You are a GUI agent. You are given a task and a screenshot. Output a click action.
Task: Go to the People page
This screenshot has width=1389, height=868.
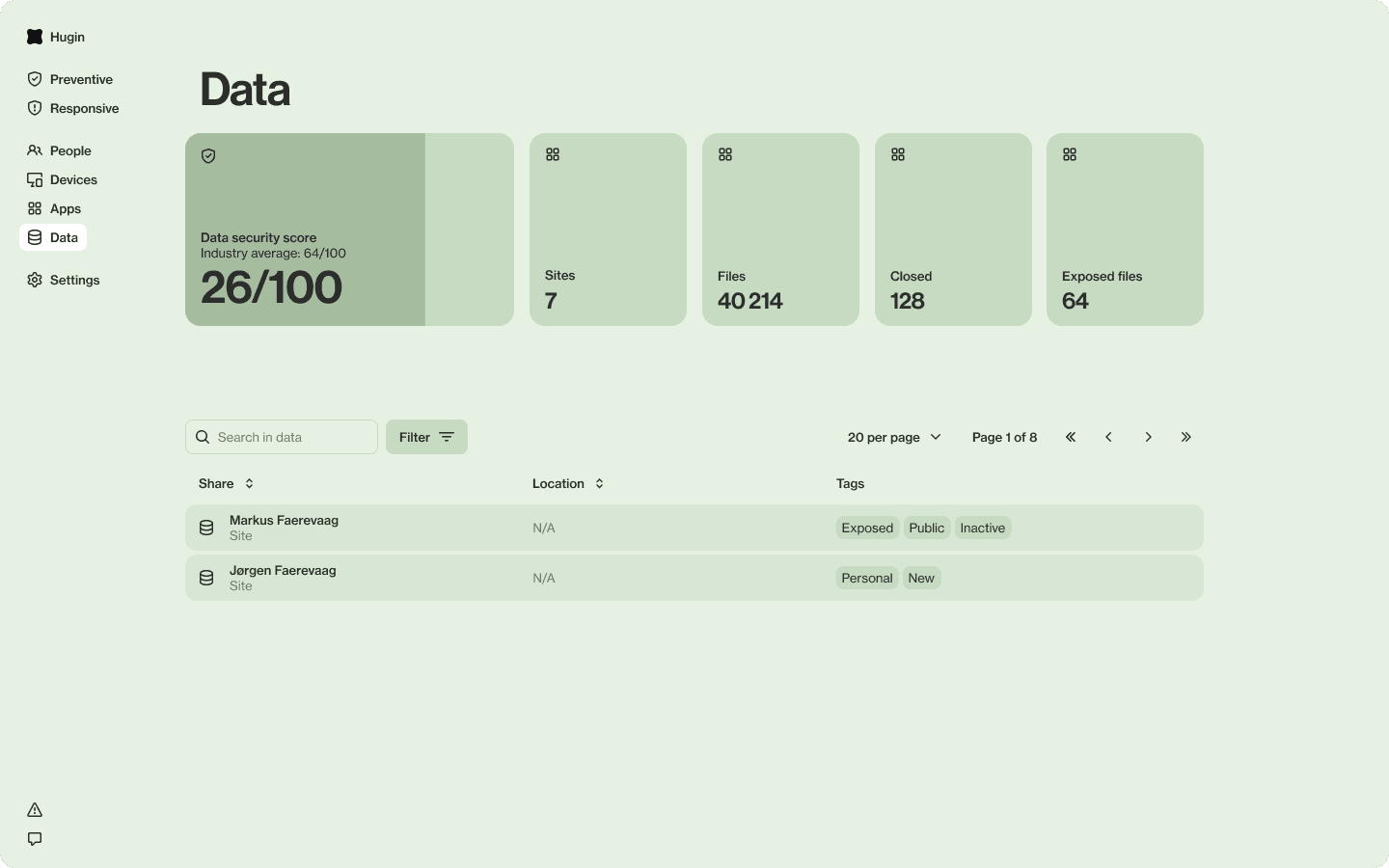click(60, 150)
